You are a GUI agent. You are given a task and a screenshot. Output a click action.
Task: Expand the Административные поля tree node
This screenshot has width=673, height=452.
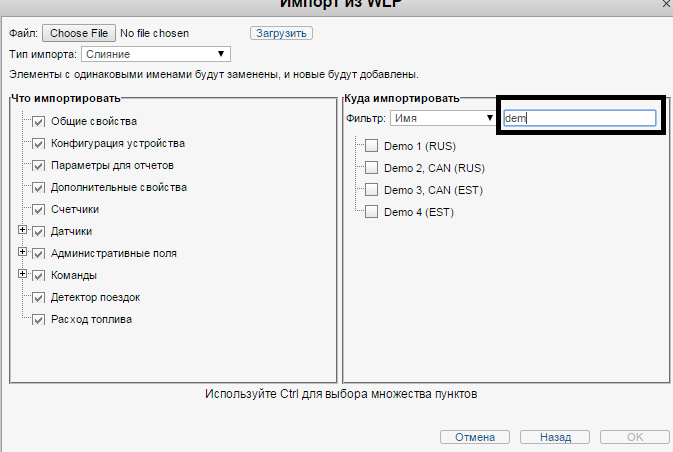click(22, 253)
